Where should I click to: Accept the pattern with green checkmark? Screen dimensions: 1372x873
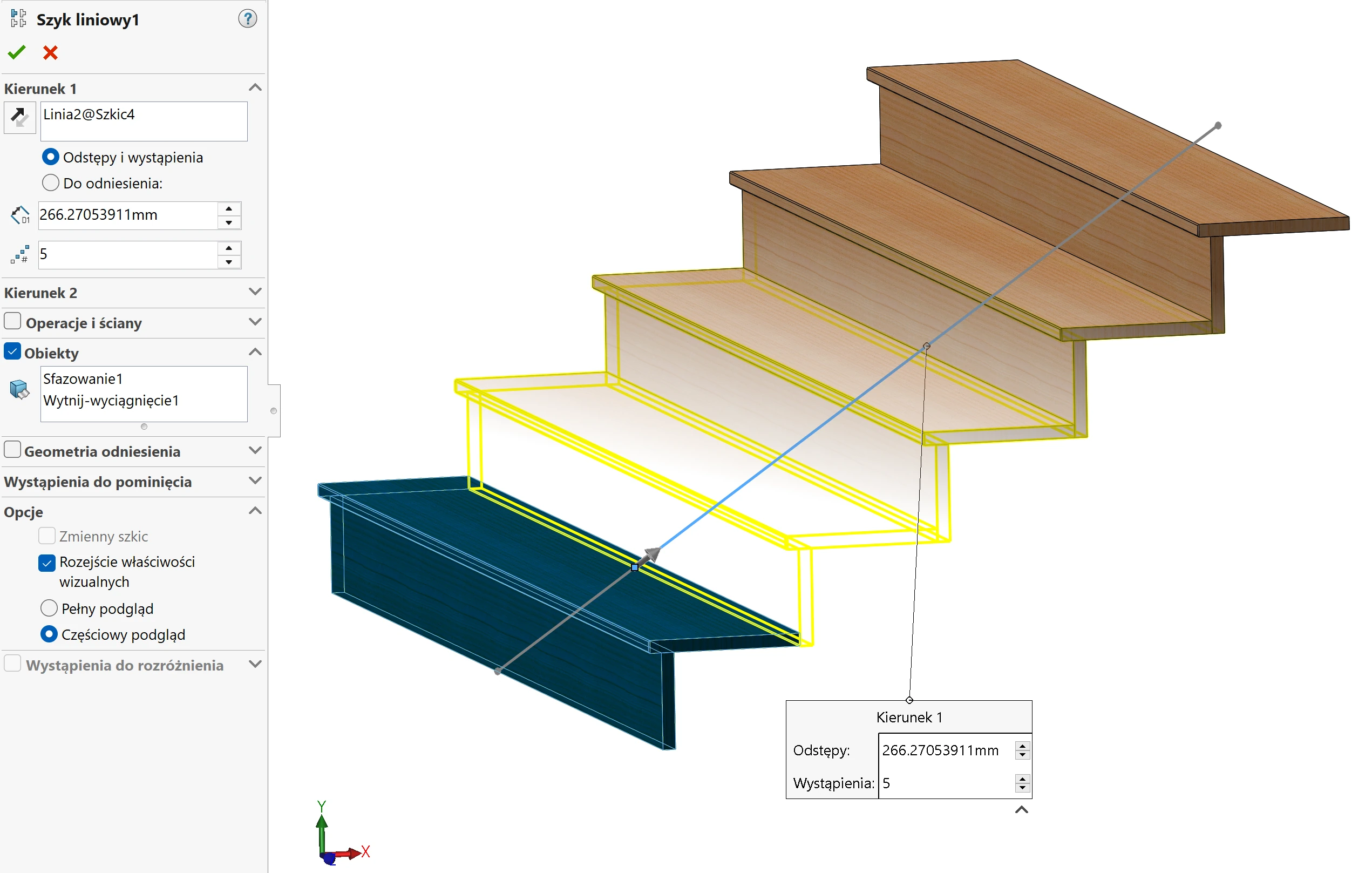click(17, 53)
